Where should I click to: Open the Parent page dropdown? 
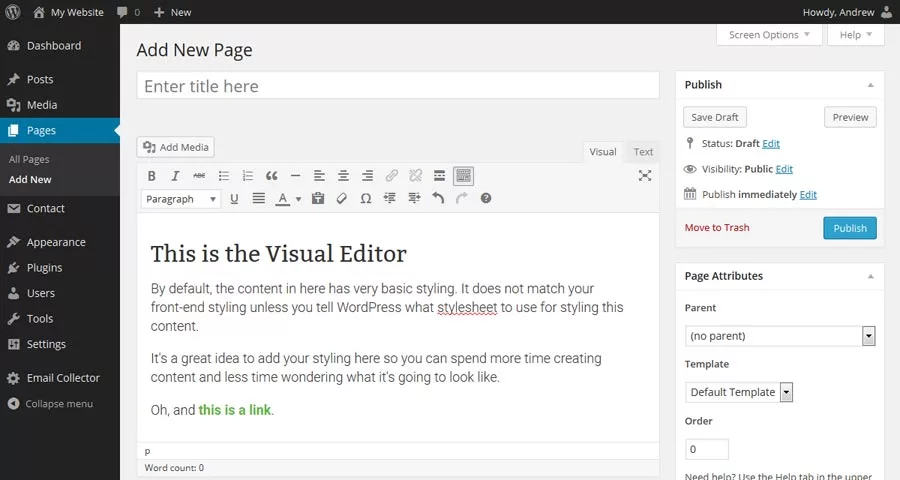point(780,336)
